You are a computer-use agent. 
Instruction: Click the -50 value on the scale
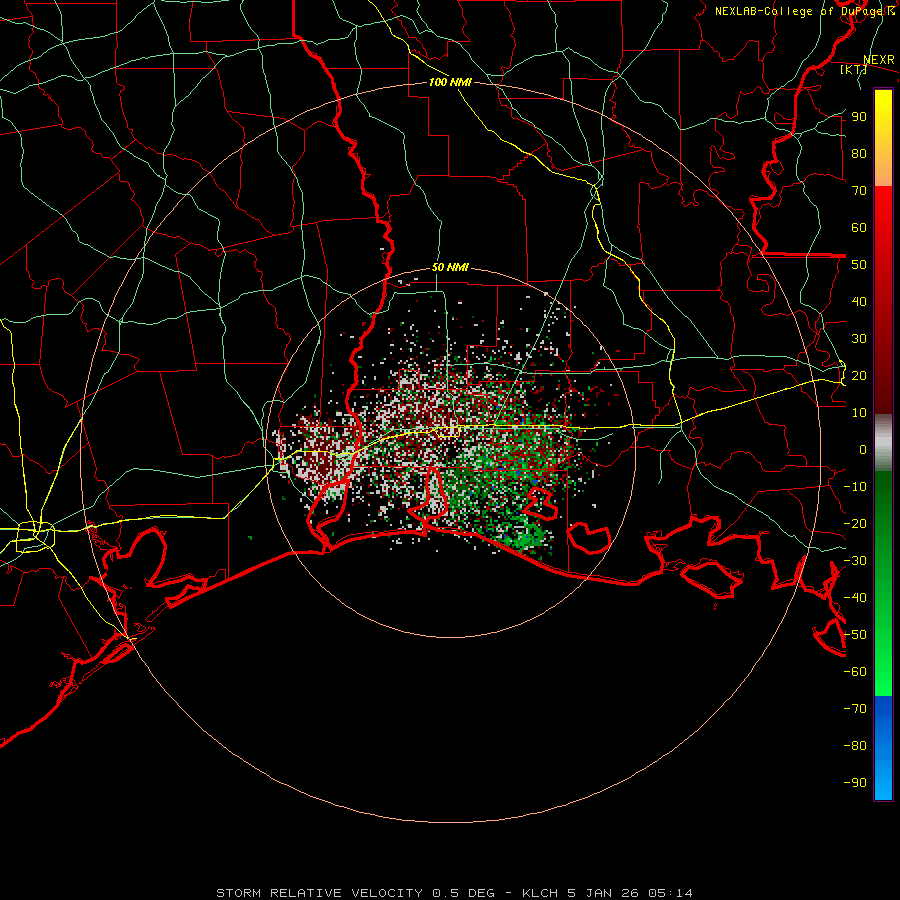pos(856,635)
